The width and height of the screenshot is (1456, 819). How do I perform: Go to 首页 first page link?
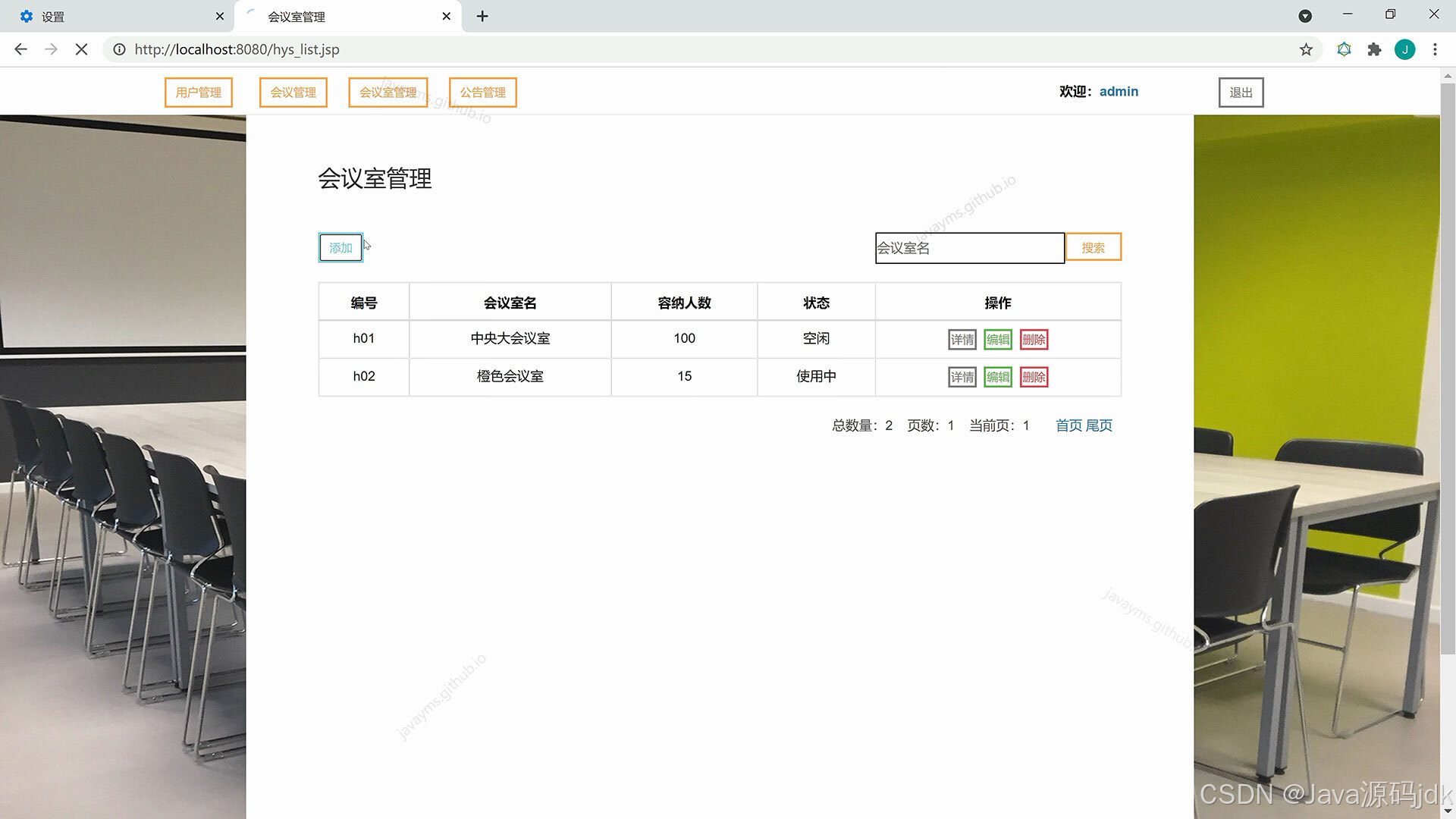coord(1069,425)
